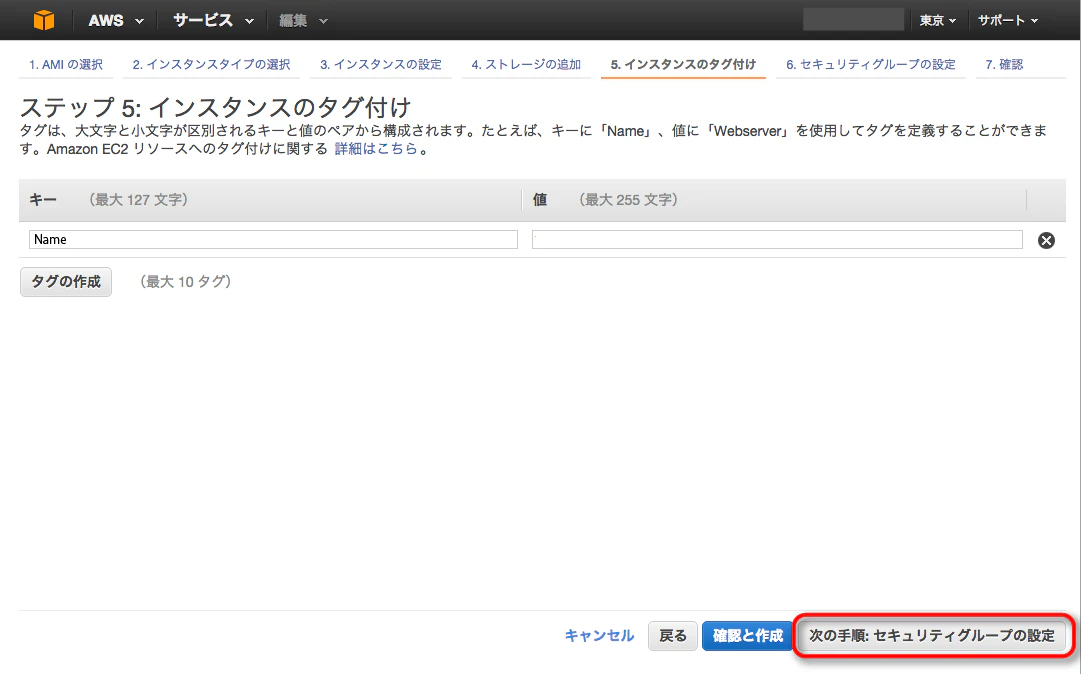The height and width of the screenshot is (674, 1081).
Task: Click the blue 確認と作成 button
Action: coord(748,635)
